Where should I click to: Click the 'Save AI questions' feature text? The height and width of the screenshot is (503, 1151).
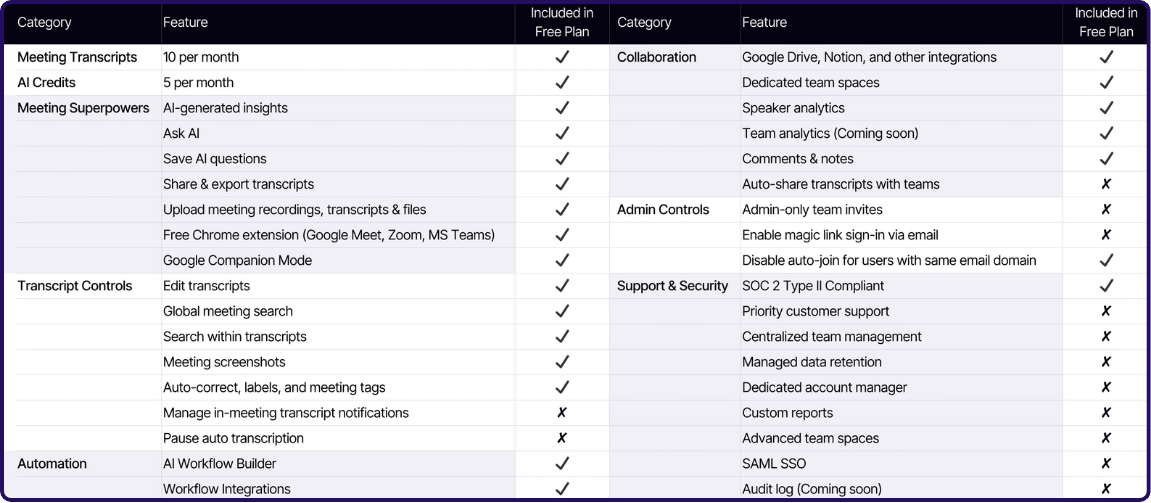pos(215,159)
